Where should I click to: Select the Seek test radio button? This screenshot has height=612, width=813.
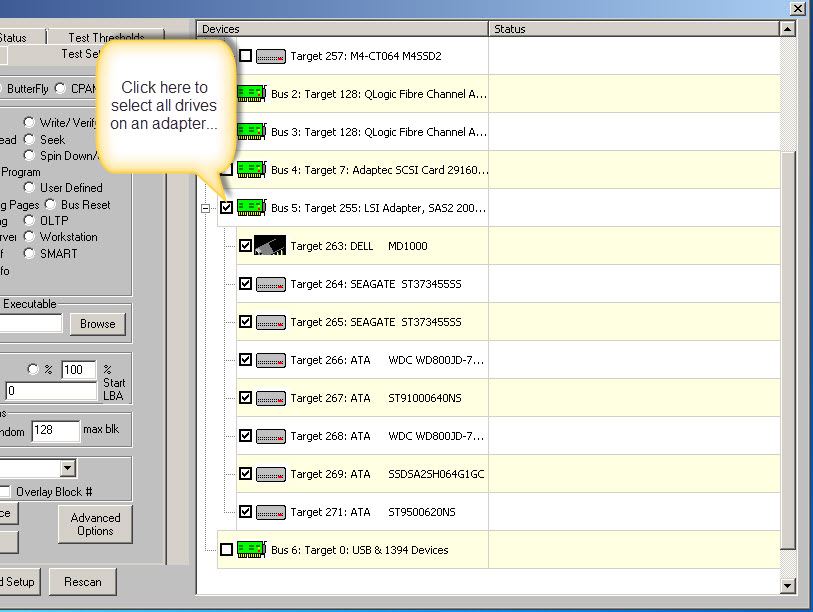(30, 140)
